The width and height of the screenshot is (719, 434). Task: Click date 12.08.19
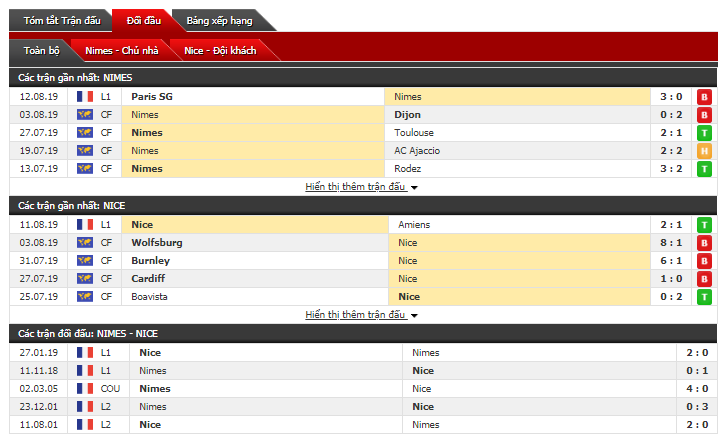[39, 97]
